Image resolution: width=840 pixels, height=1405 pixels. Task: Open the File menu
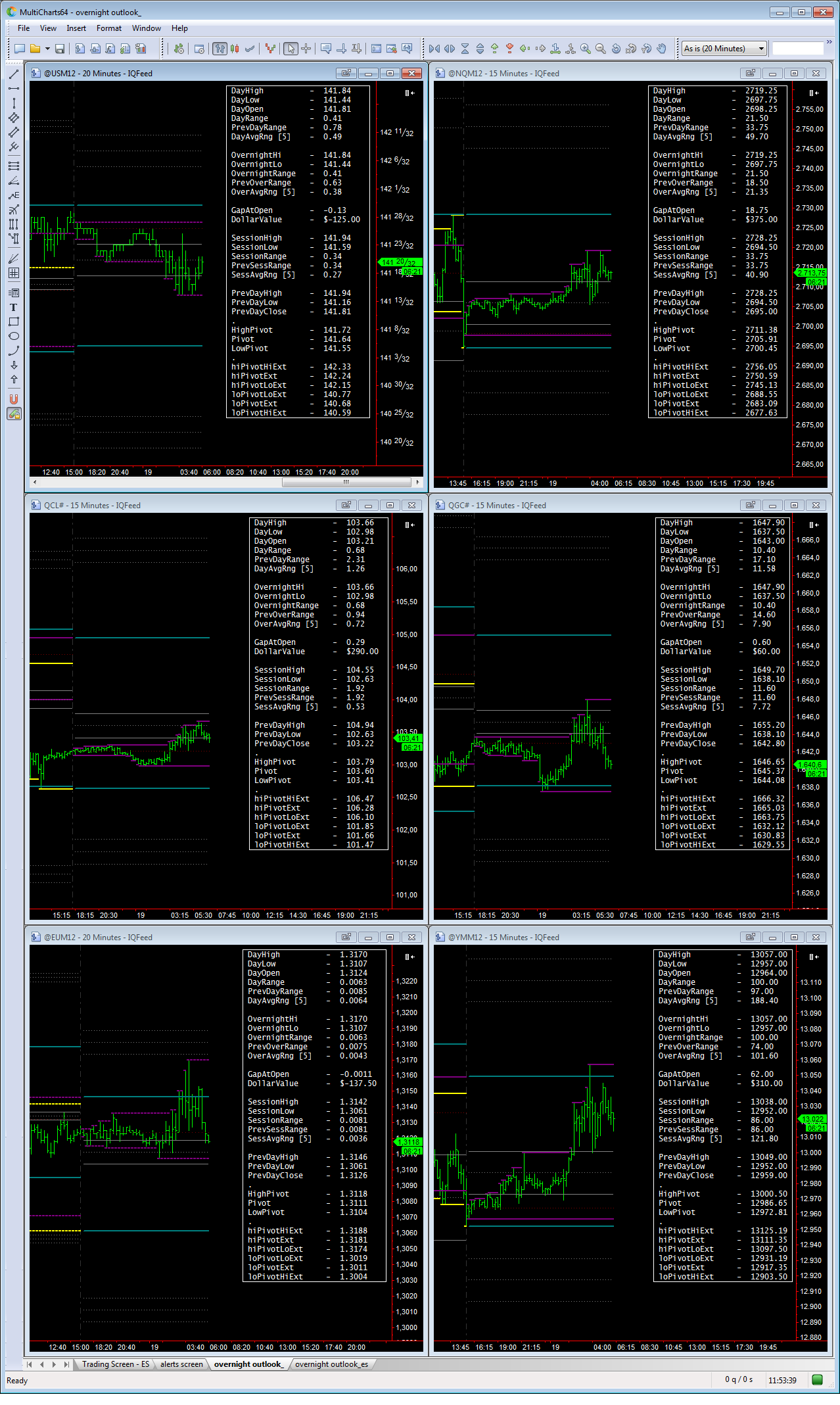[24, 28]
